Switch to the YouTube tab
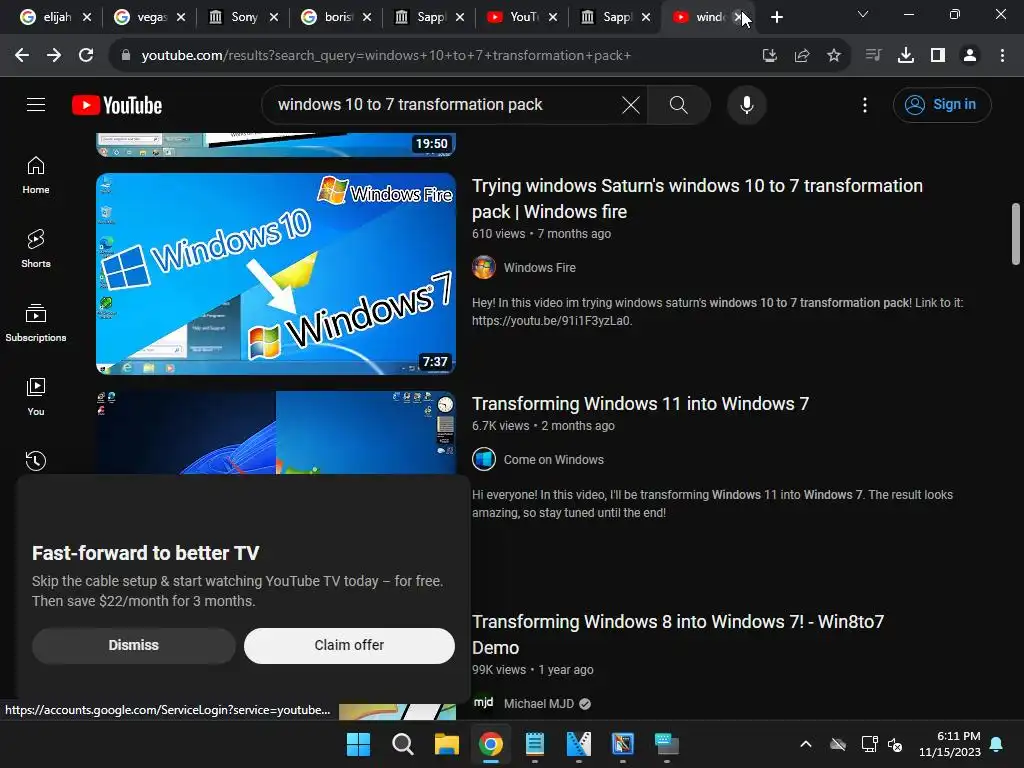The height and width of the screenshot is (768, 1024). pos(522,17)
